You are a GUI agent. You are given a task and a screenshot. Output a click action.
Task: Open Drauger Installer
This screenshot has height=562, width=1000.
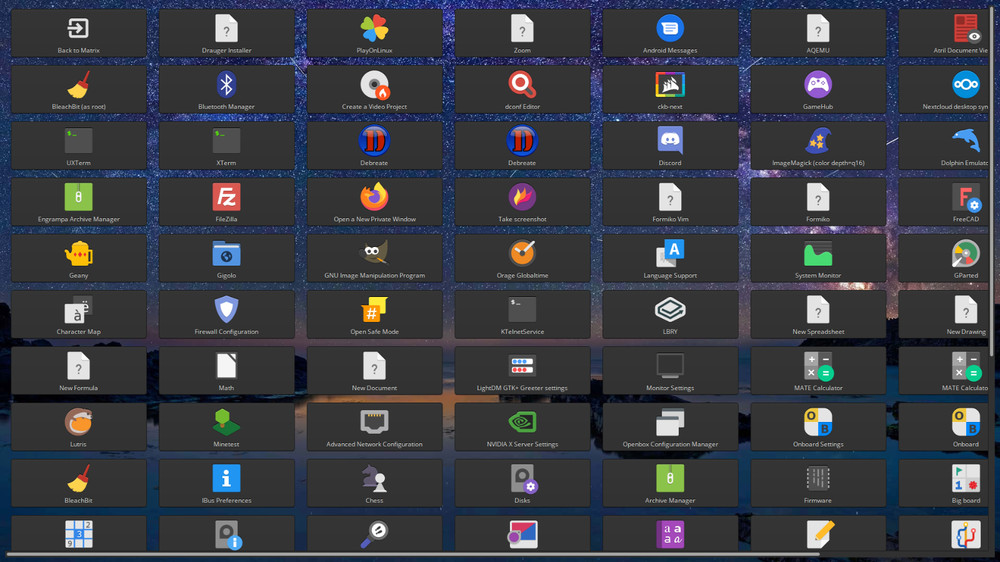(226, 33)
